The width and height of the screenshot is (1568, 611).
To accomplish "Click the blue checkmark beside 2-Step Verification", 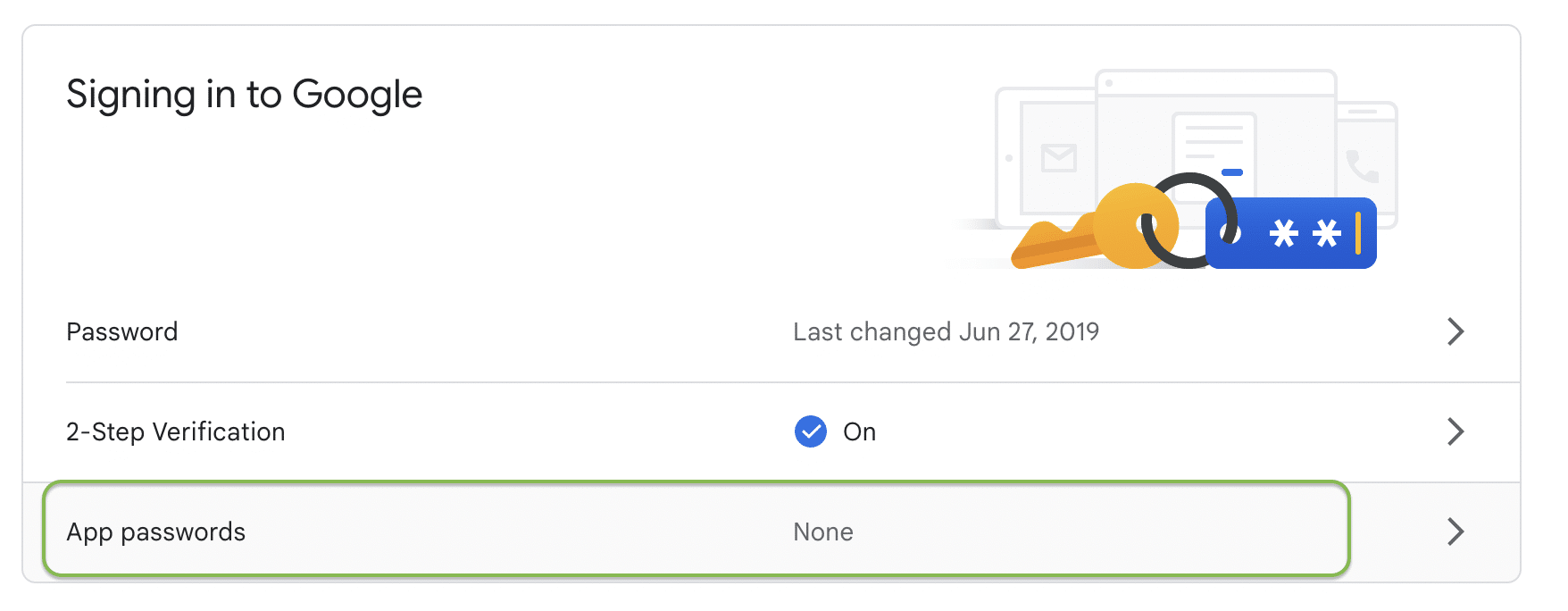I will 811,431.
